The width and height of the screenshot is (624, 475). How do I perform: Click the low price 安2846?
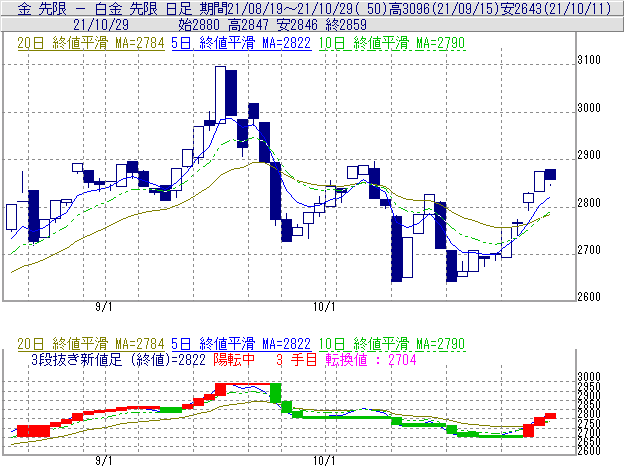(297, 25)
